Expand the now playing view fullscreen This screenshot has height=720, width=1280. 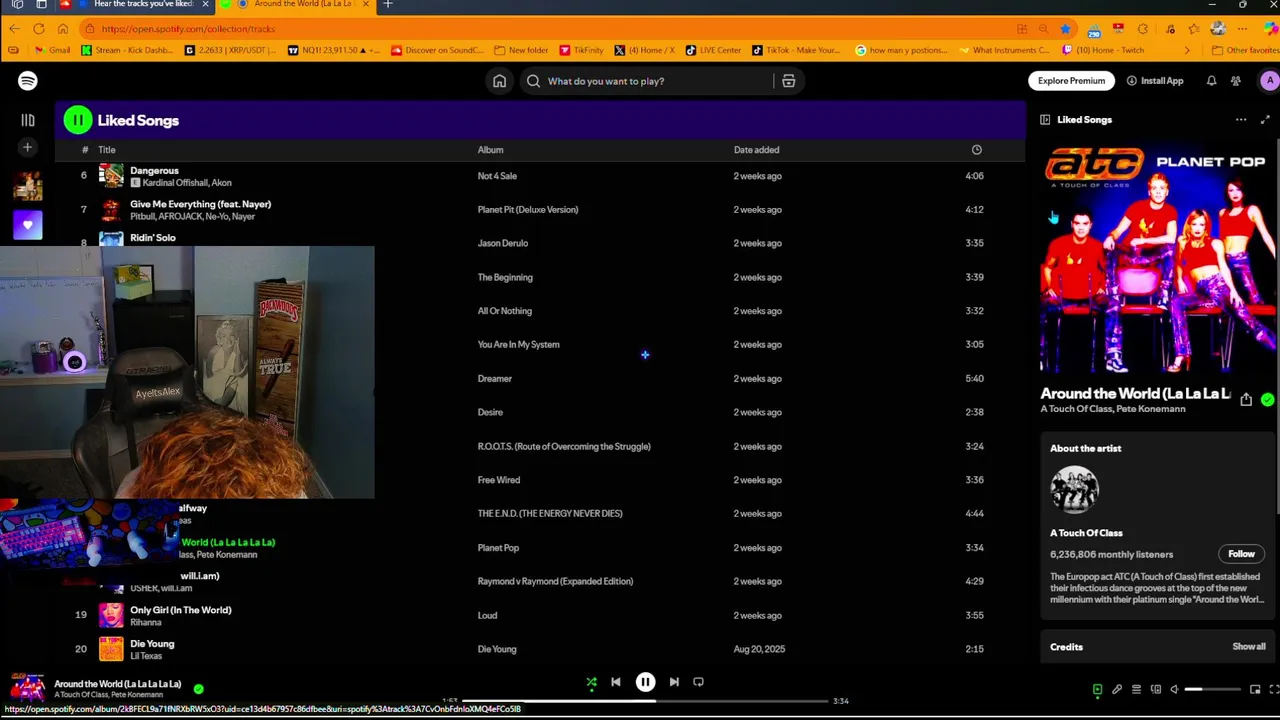1265,120
